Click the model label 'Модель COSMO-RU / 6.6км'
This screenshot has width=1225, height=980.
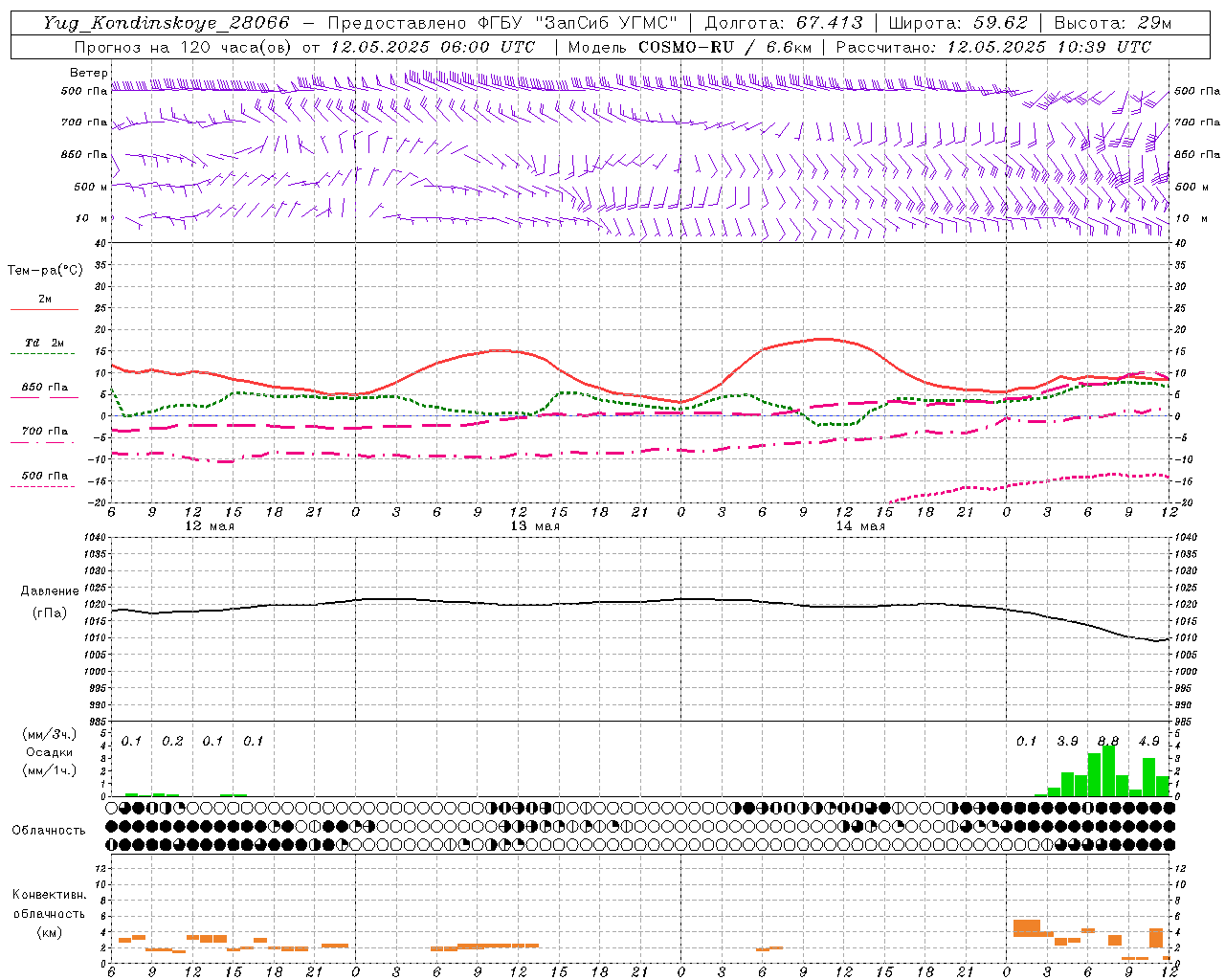tap(690, 47)
